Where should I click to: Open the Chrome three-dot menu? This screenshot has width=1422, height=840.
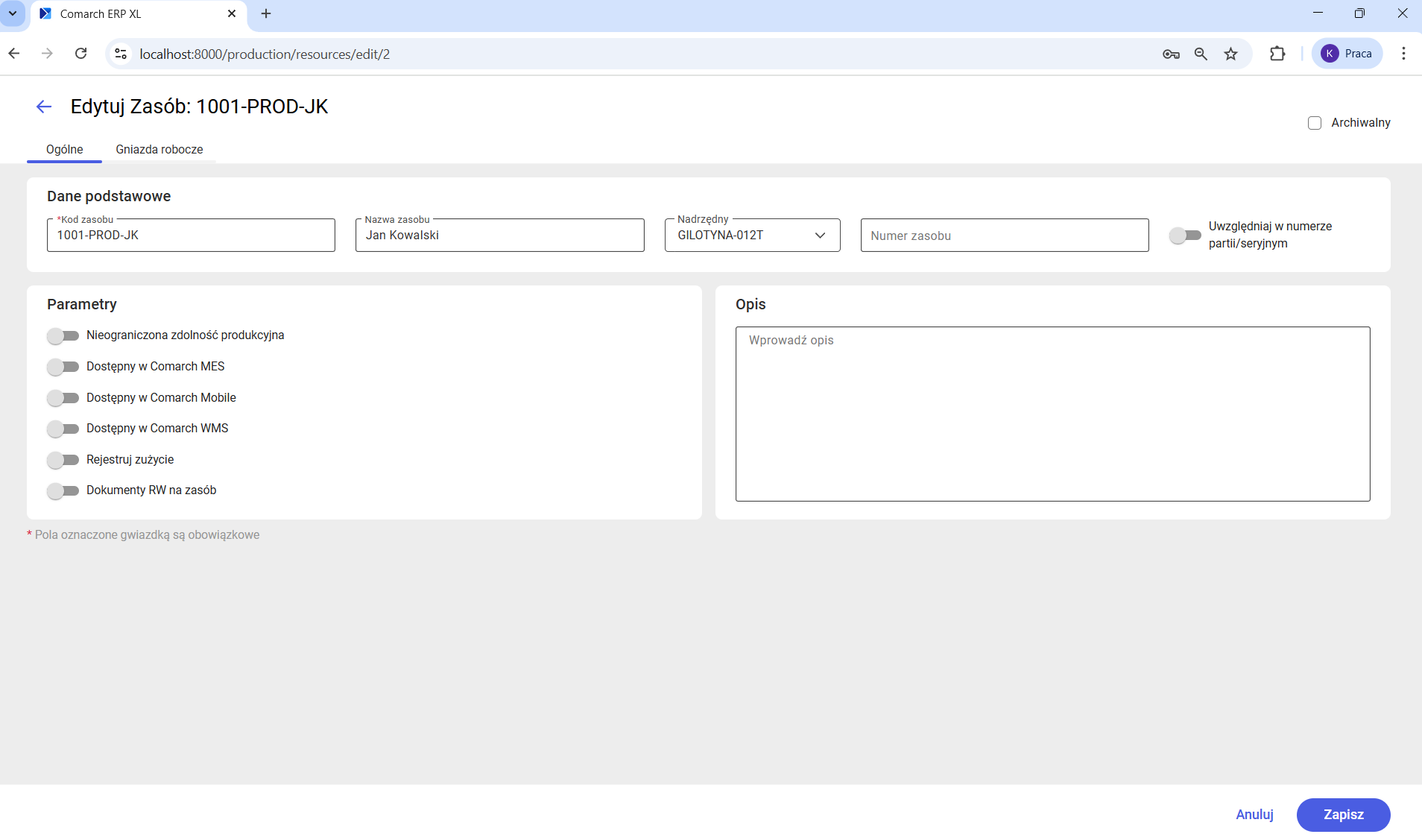tap(1403, 54)
